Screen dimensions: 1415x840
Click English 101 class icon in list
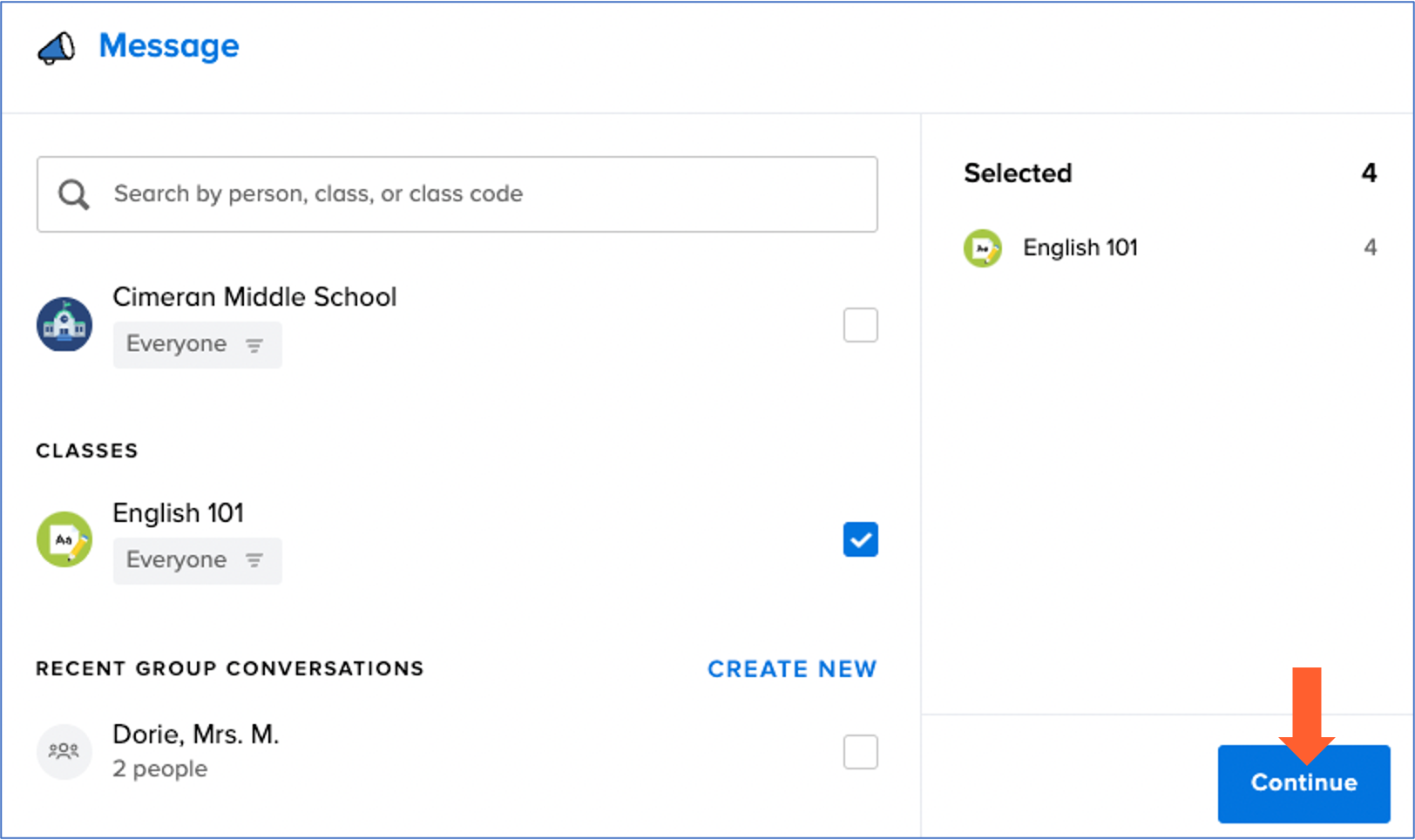64,539
